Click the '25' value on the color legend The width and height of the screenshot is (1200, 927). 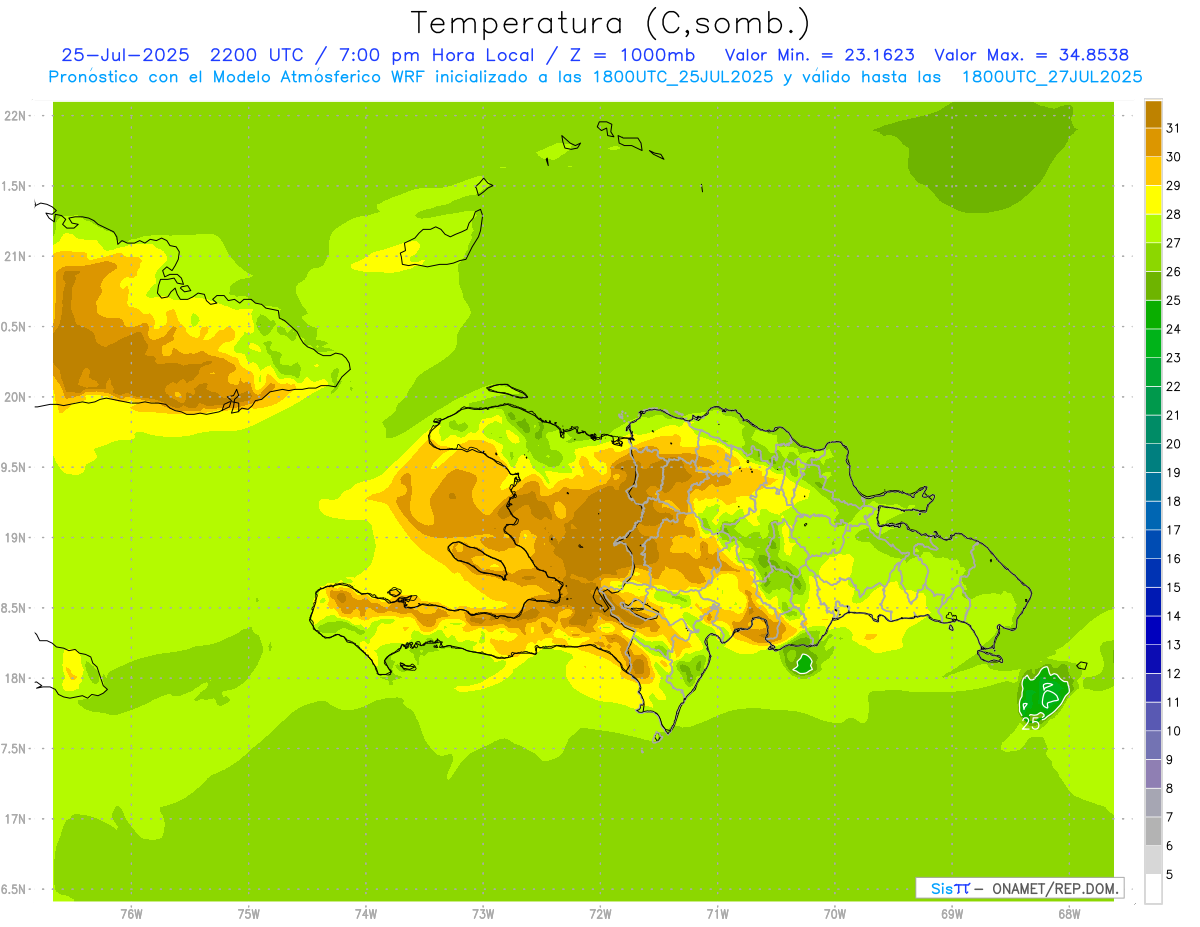(x=1174, y=301)
